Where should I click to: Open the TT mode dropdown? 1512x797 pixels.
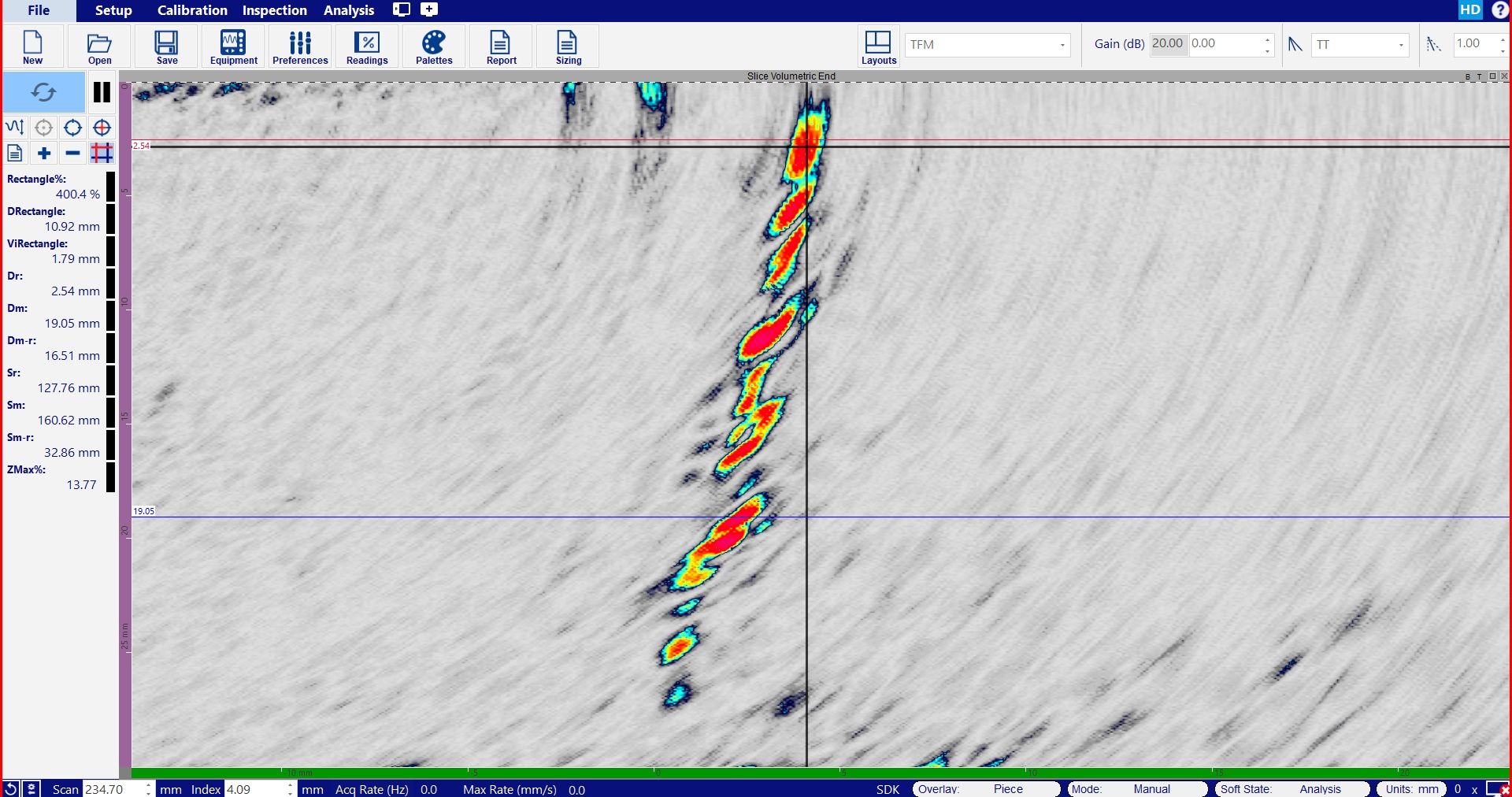pyautogui.click(x=1401, y=45)
